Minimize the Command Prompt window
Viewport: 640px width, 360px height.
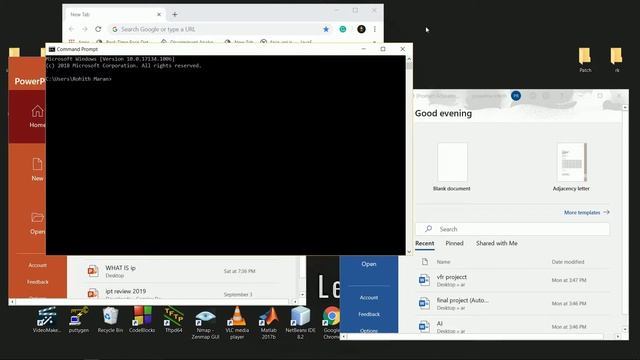363,49
